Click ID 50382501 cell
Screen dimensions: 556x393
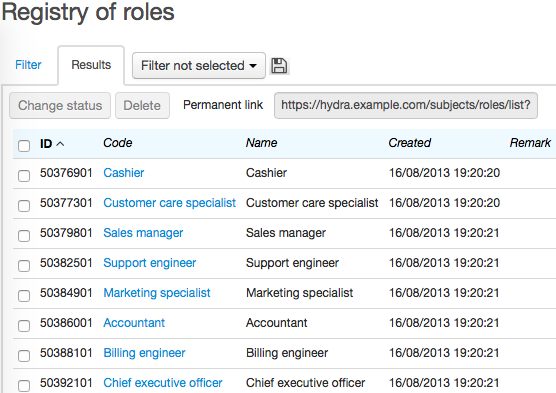coord(66,263)
